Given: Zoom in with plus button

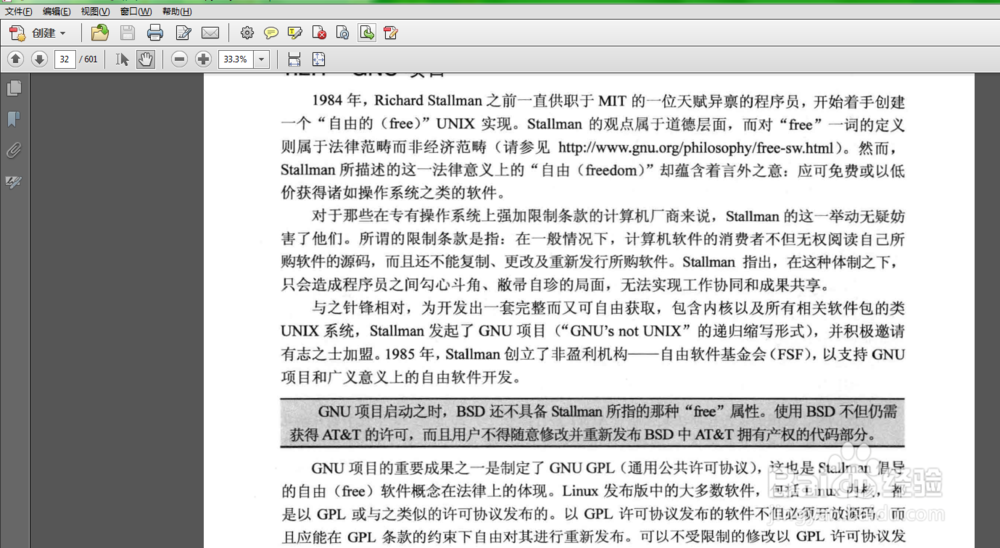Looking at the screenshot, I should tap(203, 59).
